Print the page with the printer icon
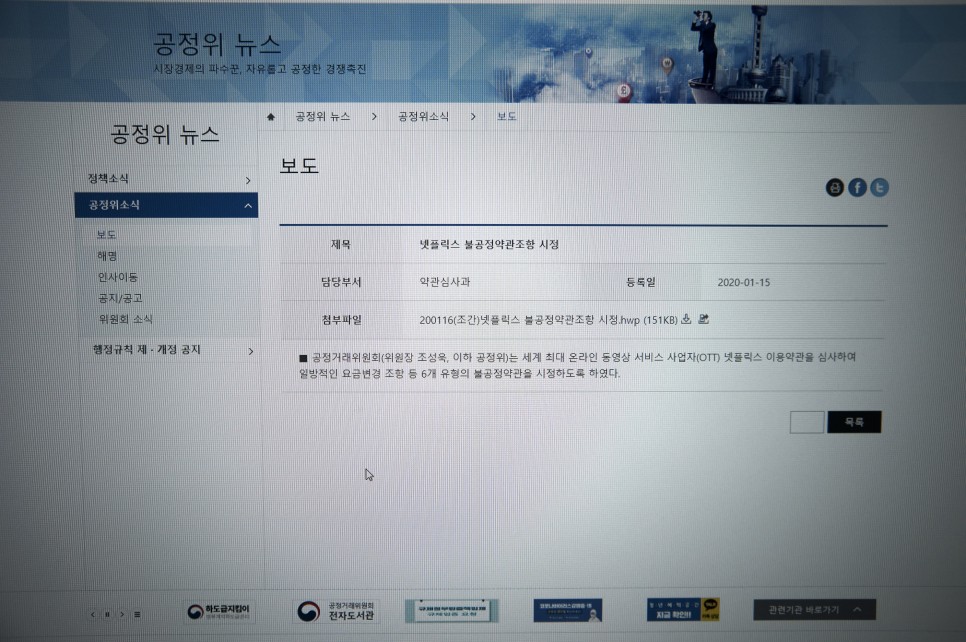 point(834,187)
